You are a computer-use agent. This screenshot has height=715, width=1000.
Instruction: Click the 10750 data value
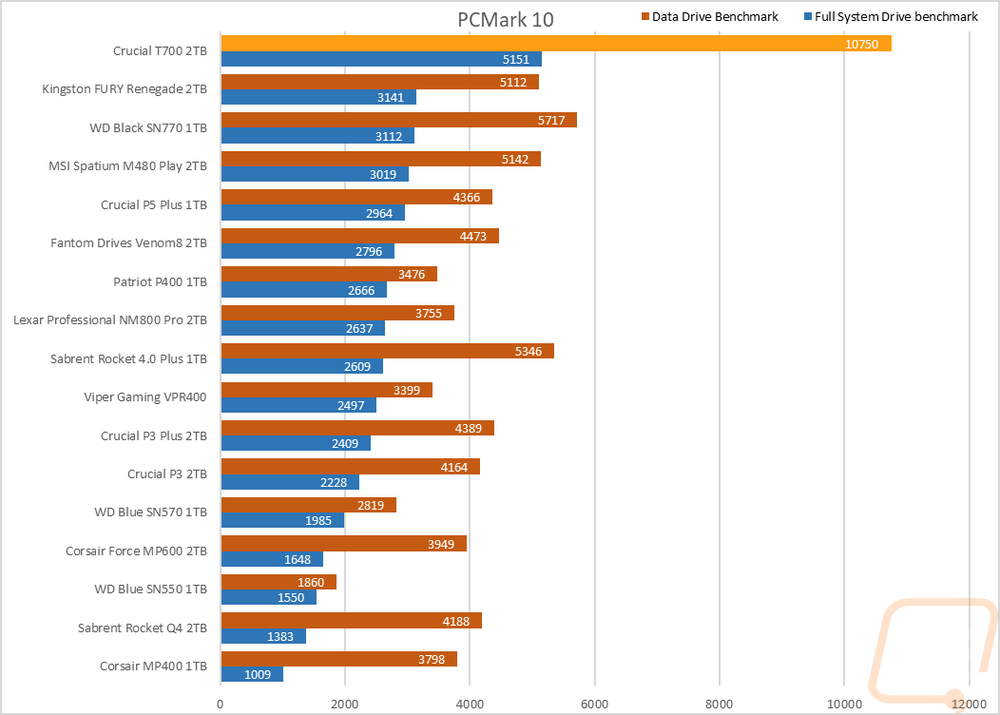[x=862, y=44]
